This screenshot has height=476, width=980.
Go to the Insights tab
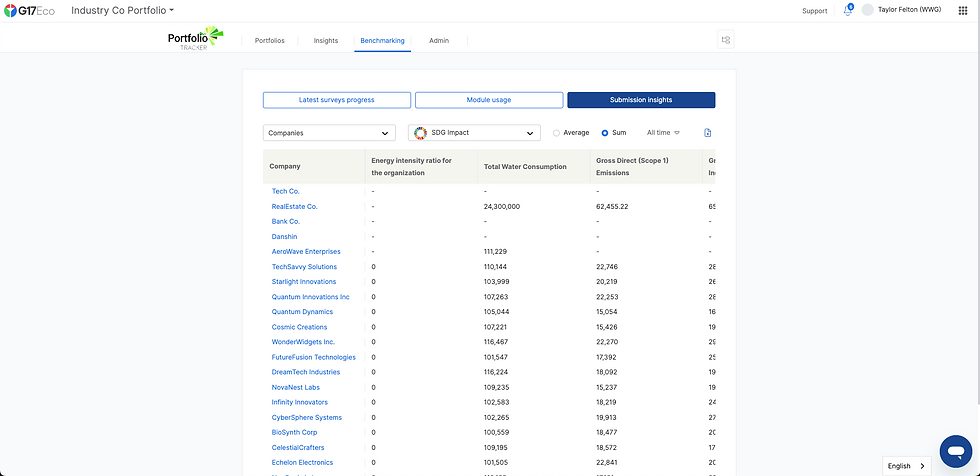(326, 41)
